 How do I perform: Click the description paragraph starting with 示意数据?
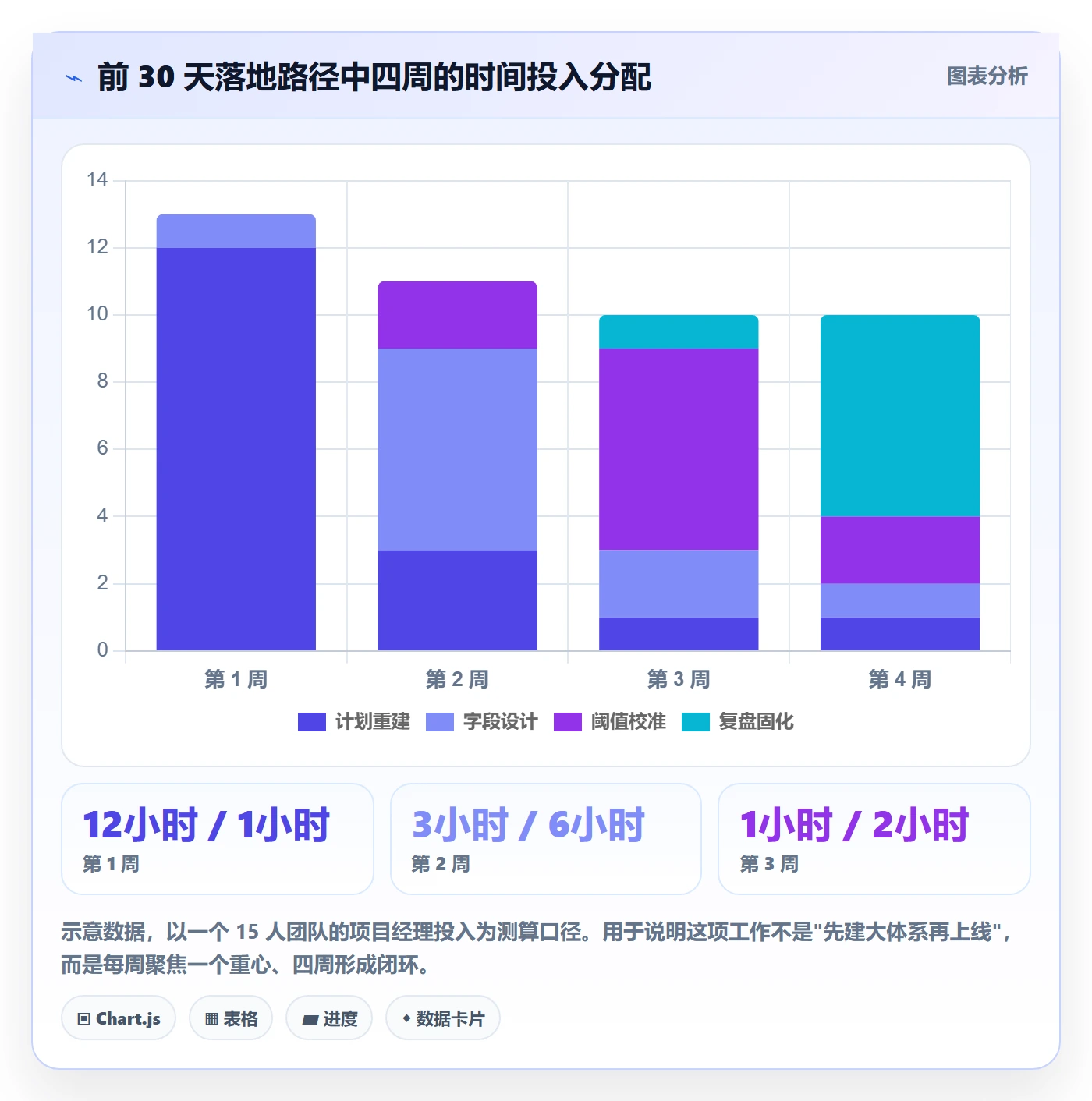tap(537, 948)
